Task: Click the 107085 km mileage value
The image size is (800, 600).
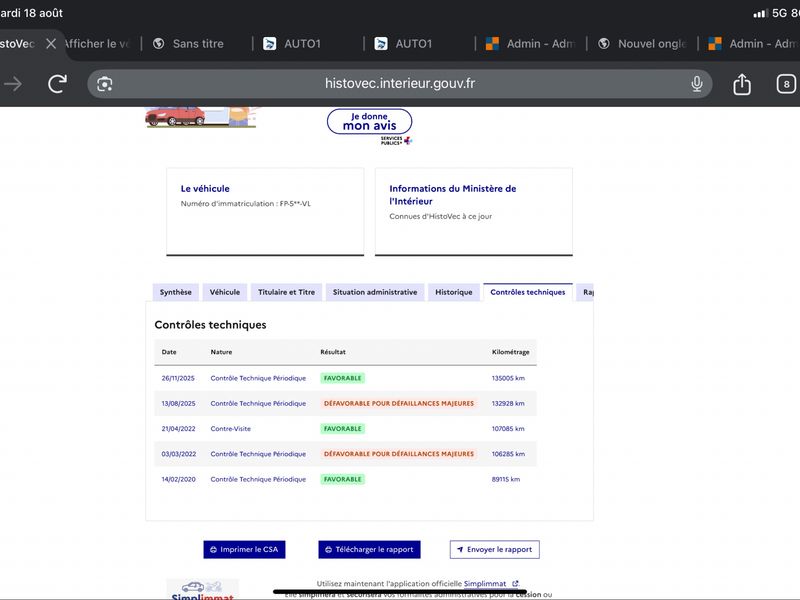Action: point(508,429)
